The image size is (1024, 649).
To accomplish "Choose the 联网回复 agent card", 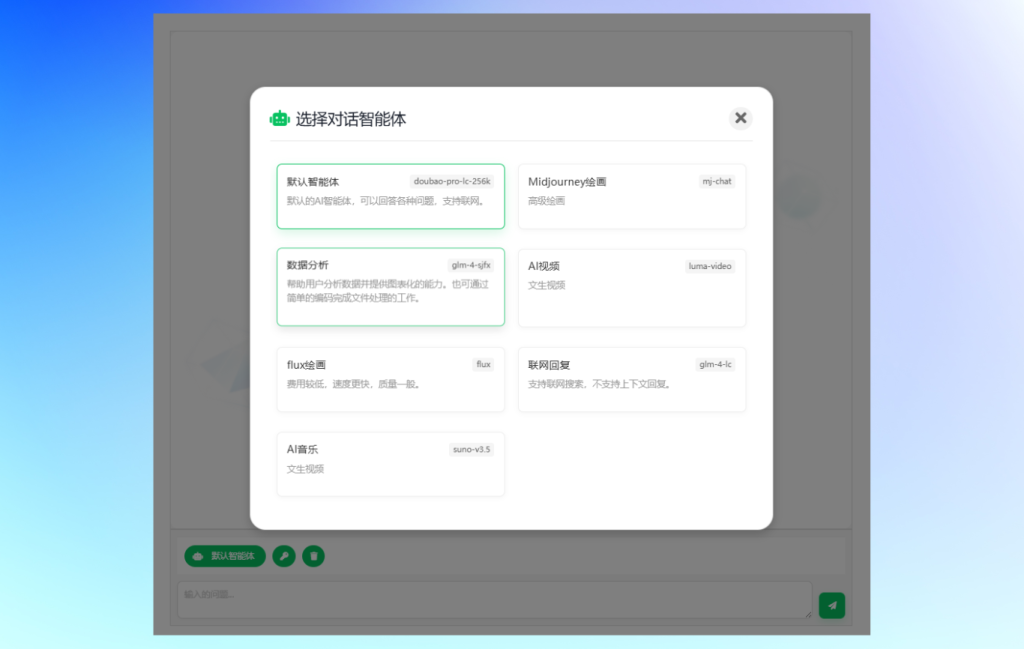I will (632, 379).
